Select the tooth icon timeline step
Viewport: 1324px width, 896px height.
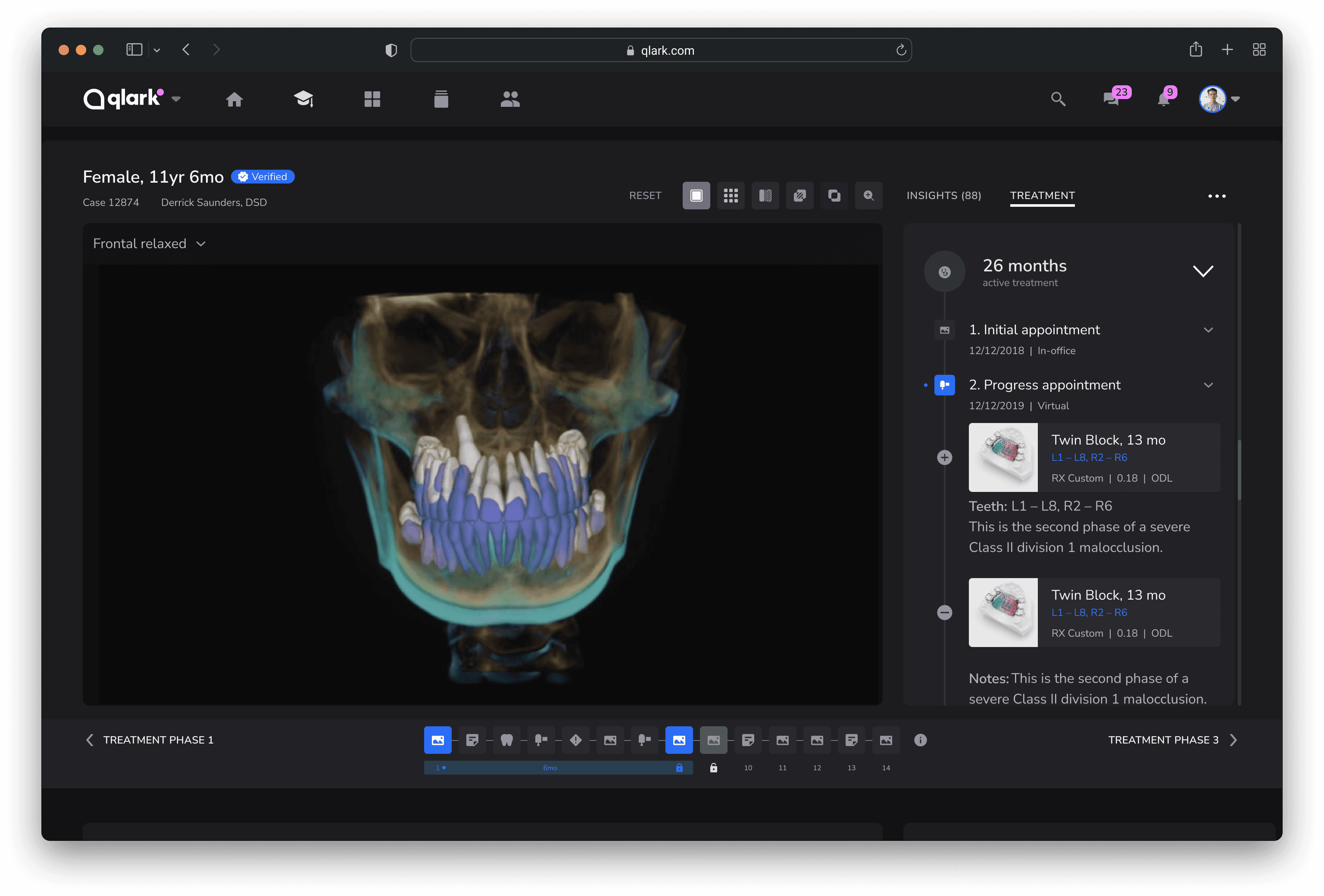tap(506, 740)
